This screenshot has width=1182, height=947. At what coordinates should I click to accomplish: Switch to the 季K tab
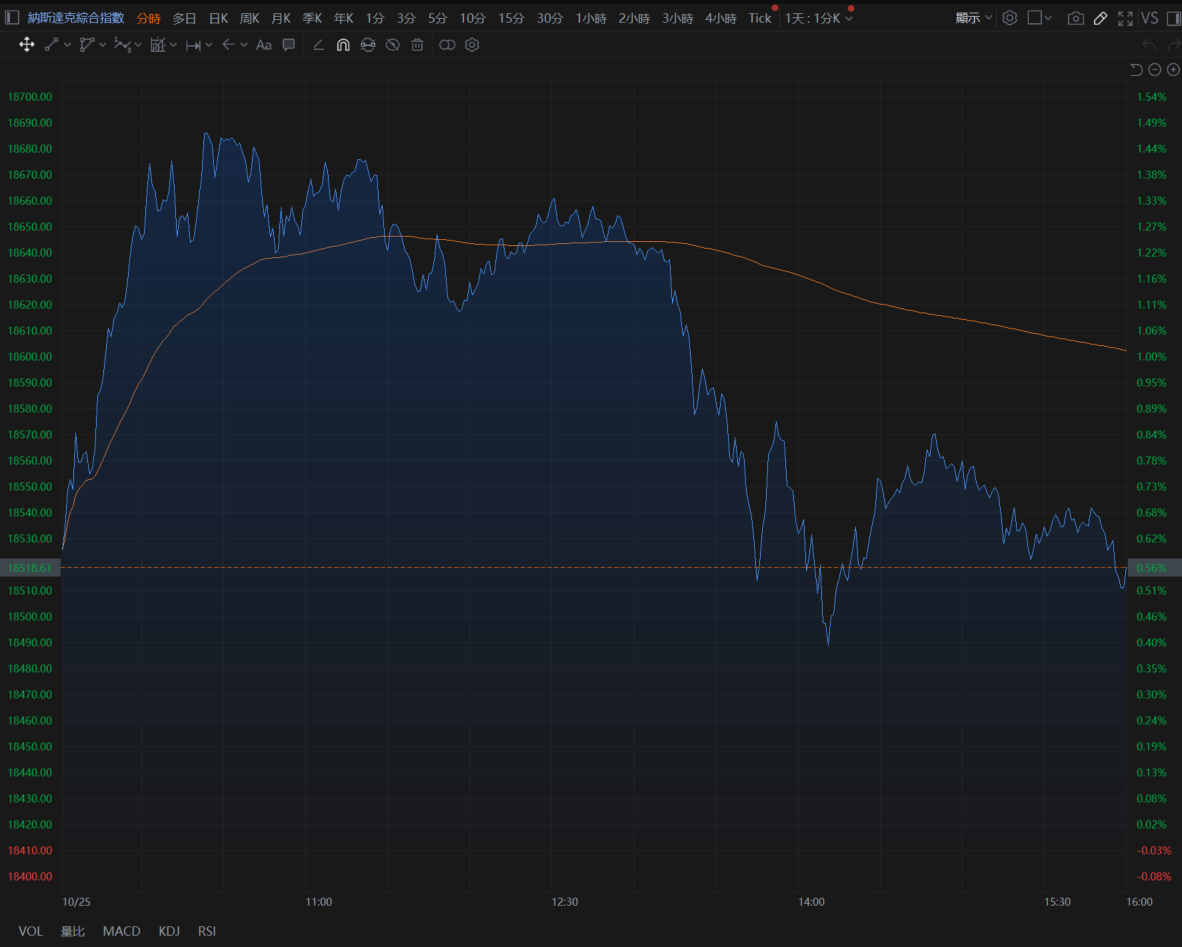313,18
